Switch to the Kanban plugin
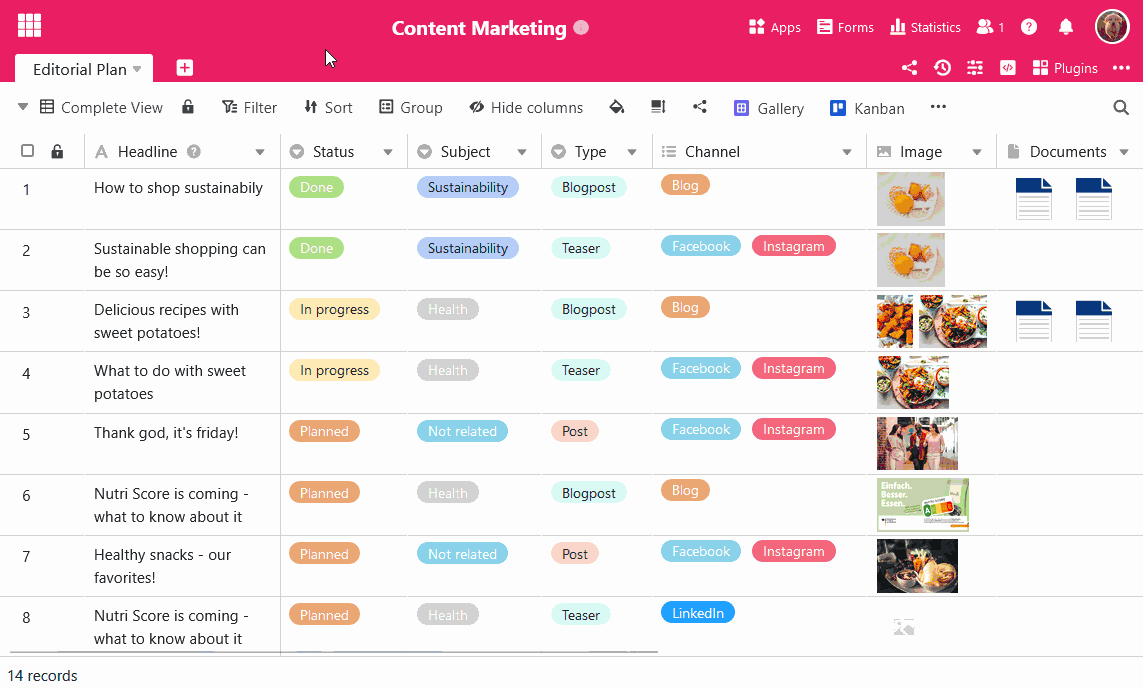Image resolution: width=1143 pixels, height=689 pixels. click(x=867, y=108)
